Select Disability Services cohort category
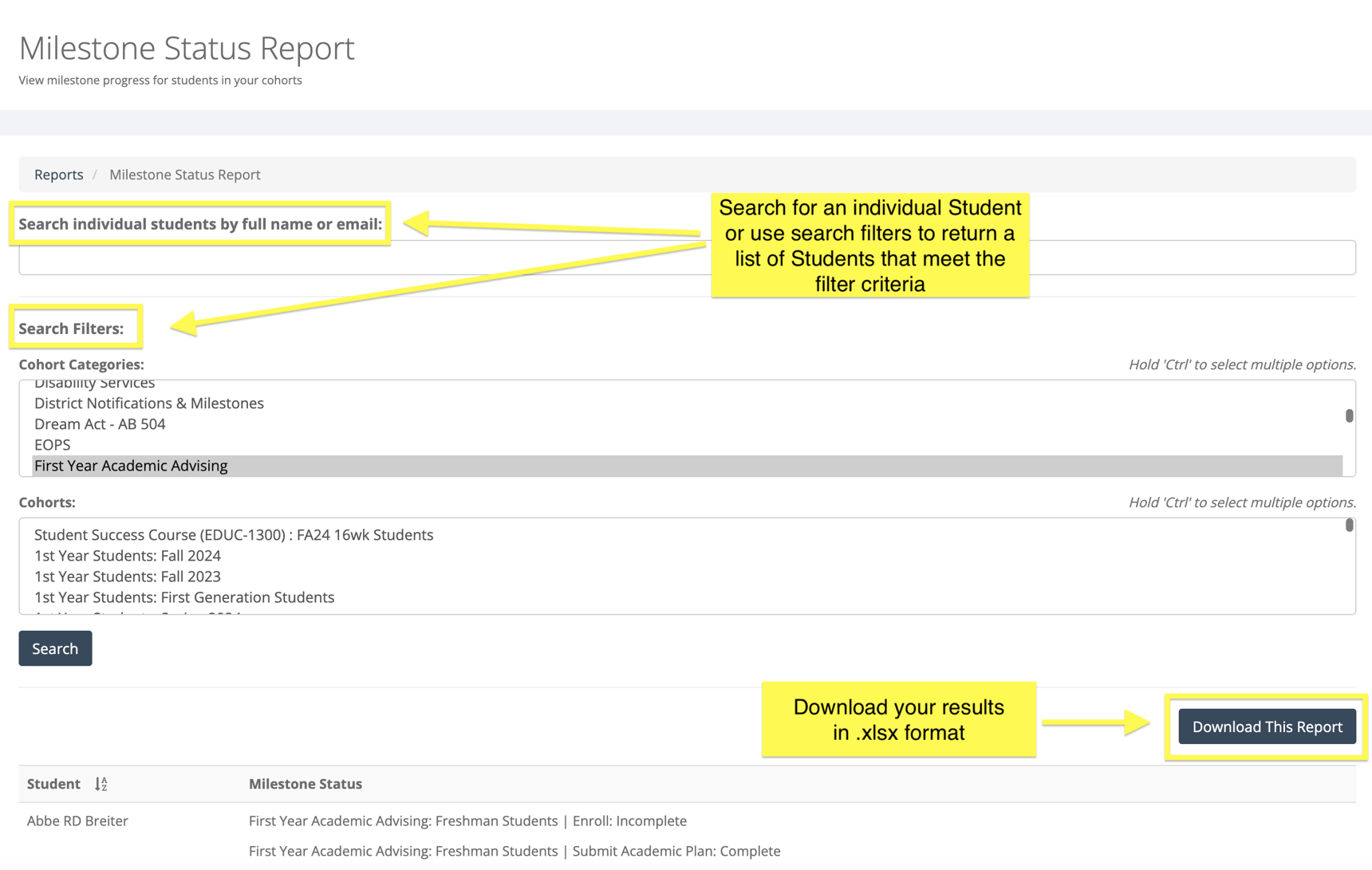The width and height of the screenshot is (1372, 870). 93,384
